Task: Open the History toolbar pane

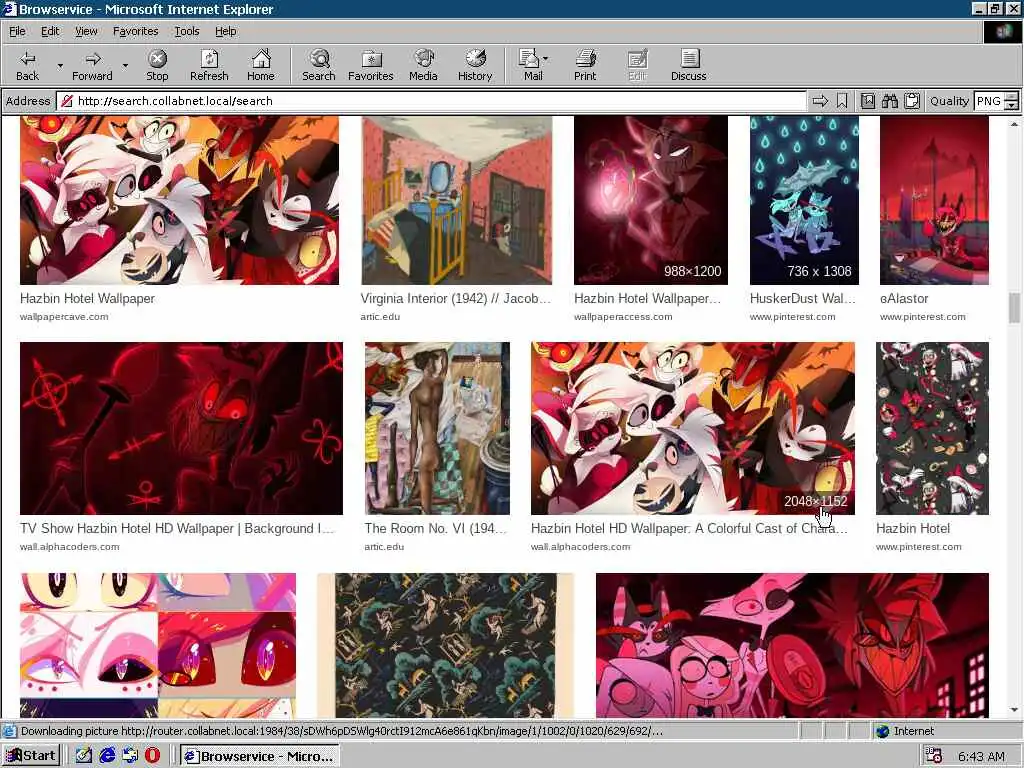Action: click(x=475, y=66)
